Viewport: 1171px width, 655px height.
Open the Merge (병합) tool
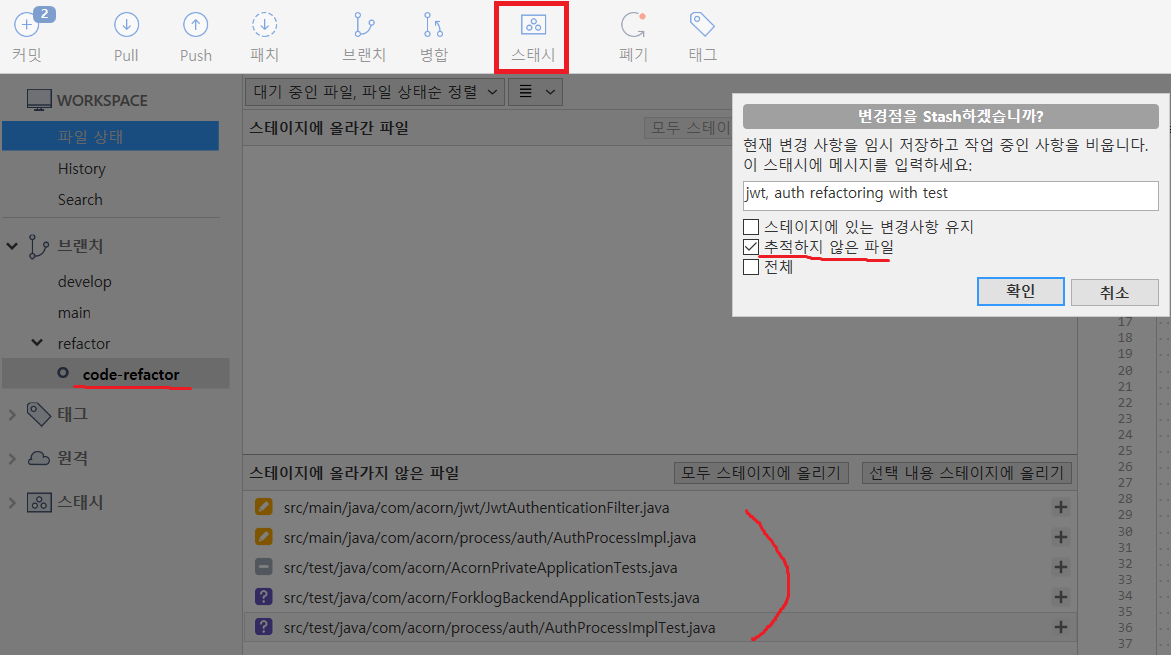click(433, 26)
